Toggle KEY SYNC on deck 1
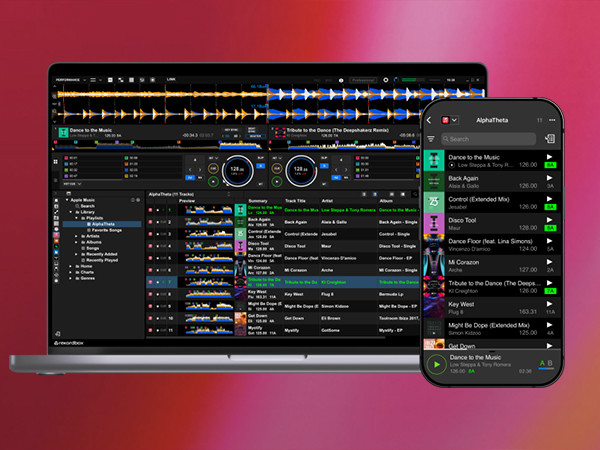This screenshot has height=450, width=600. [x=231, y=130]
